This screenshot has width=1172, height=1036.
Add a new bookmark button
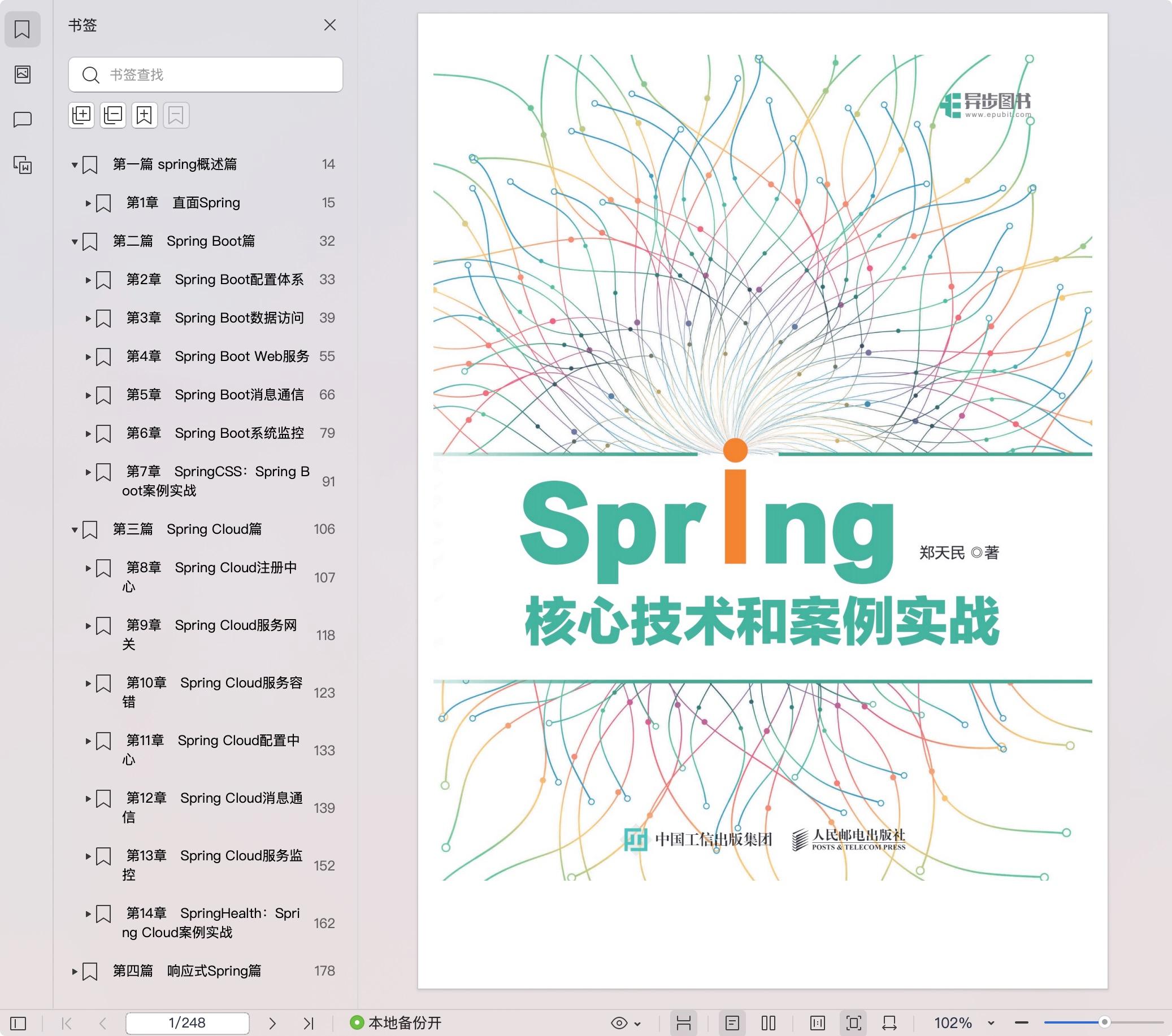(x=145, y=115)
